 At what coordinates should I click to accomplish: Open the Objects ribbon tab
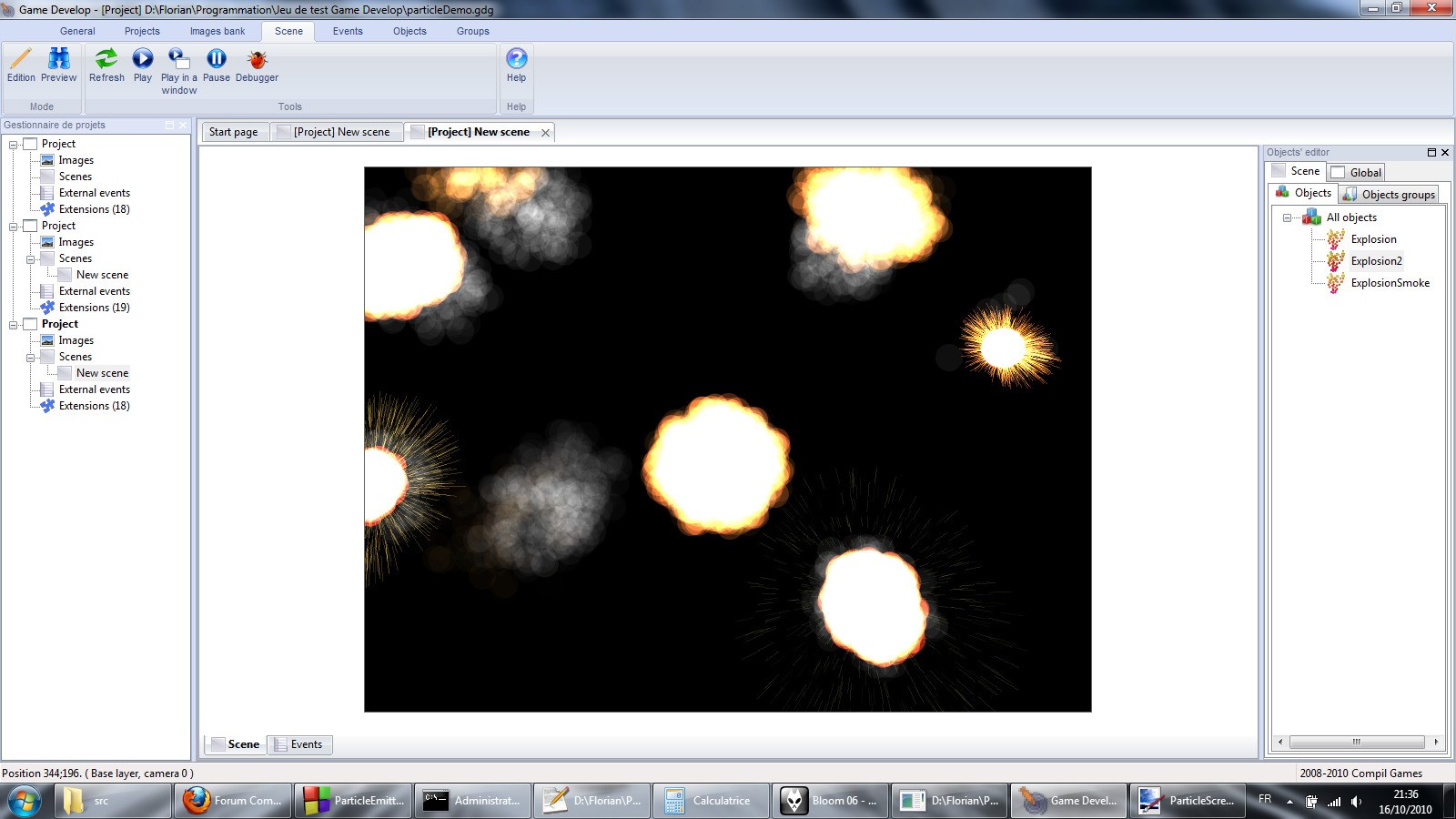[x=409, y=31]
